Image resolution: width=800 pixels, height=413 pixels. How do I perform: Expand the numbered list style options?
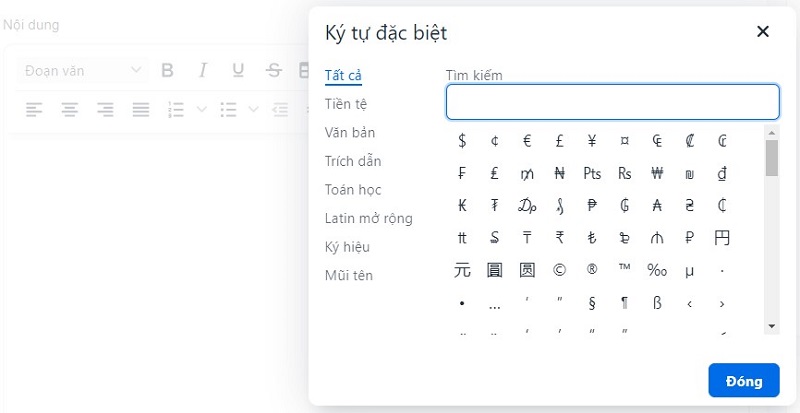202,108
